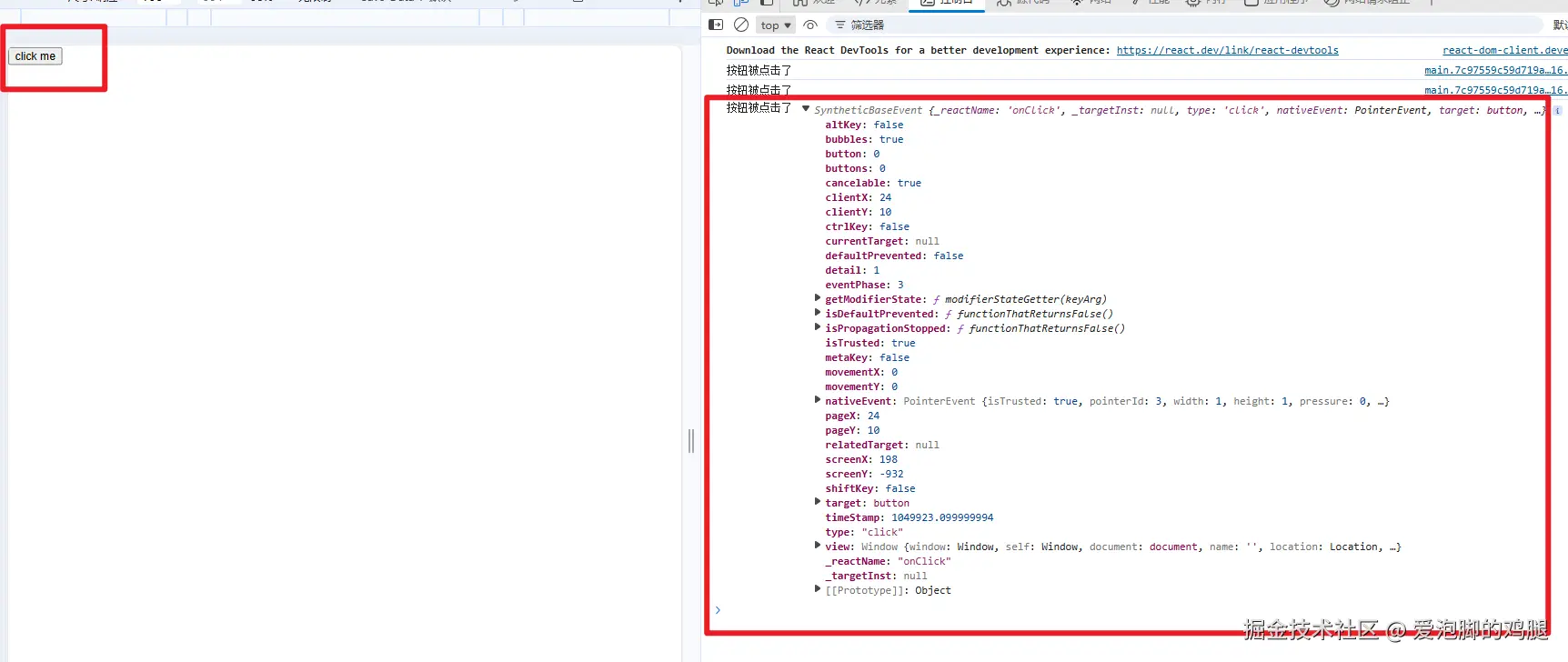This screenshot has height=662, width=1568.
Task: Select the 'isTrusted: true' property row
Action: (x=870, y=344)
